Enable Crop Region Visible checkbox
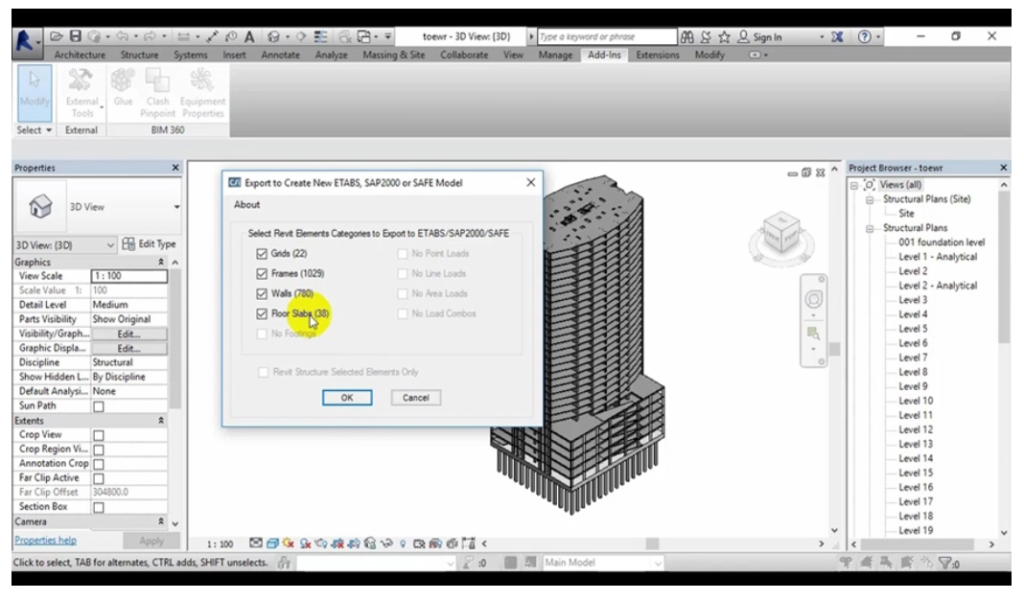 pos(99,450)
